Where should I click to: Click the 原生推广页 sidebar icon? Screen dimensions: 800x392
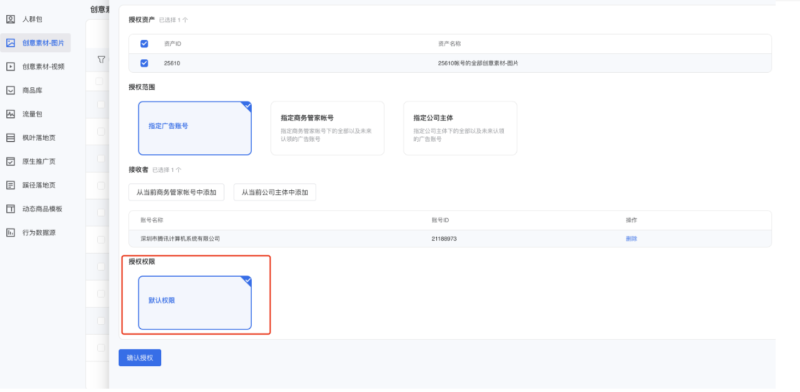click(x=10, y=161)
